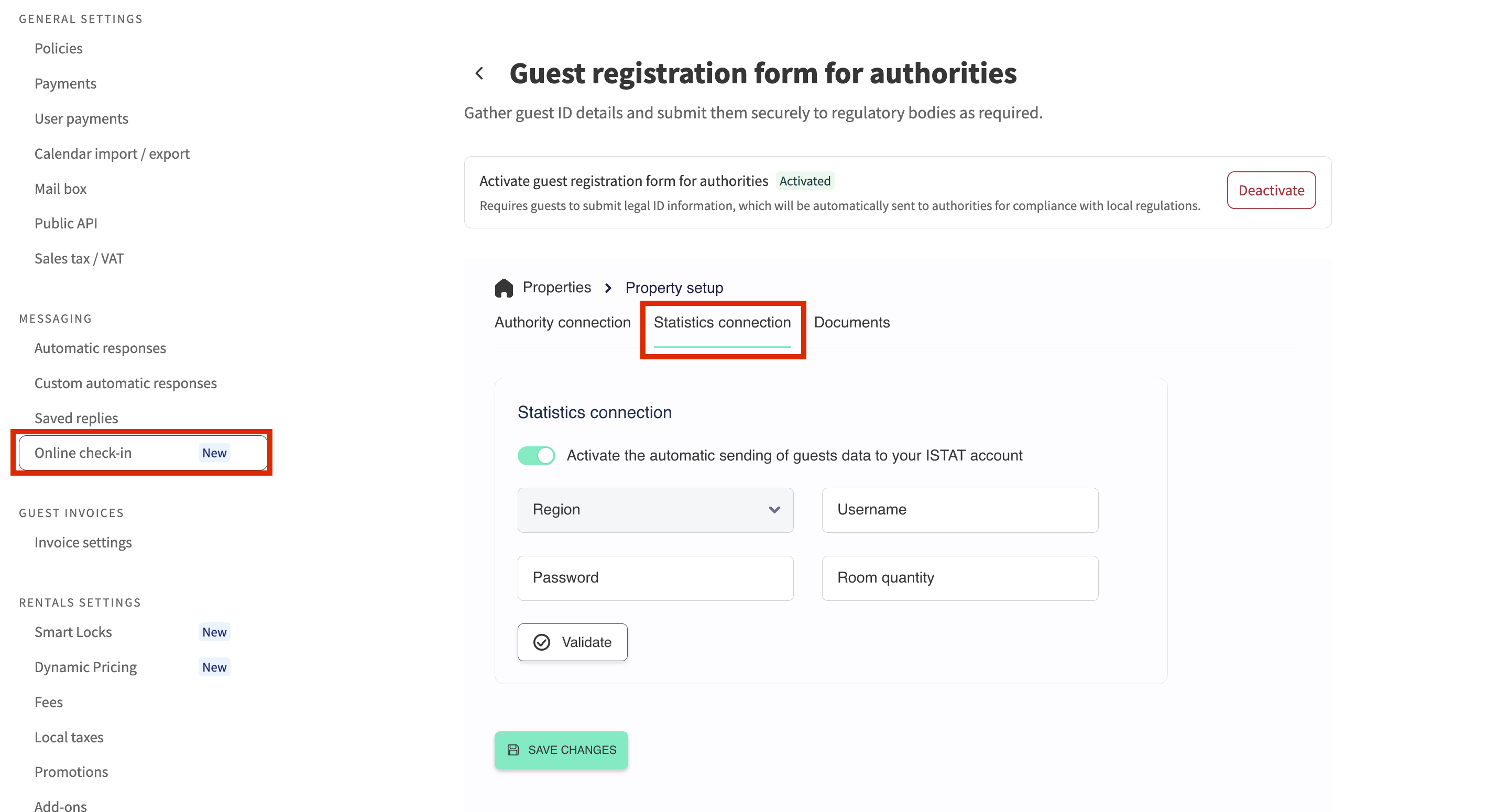This screenshot has width=1509, height=812.
Task: Focus the Username input field
Action: point(959,510)
